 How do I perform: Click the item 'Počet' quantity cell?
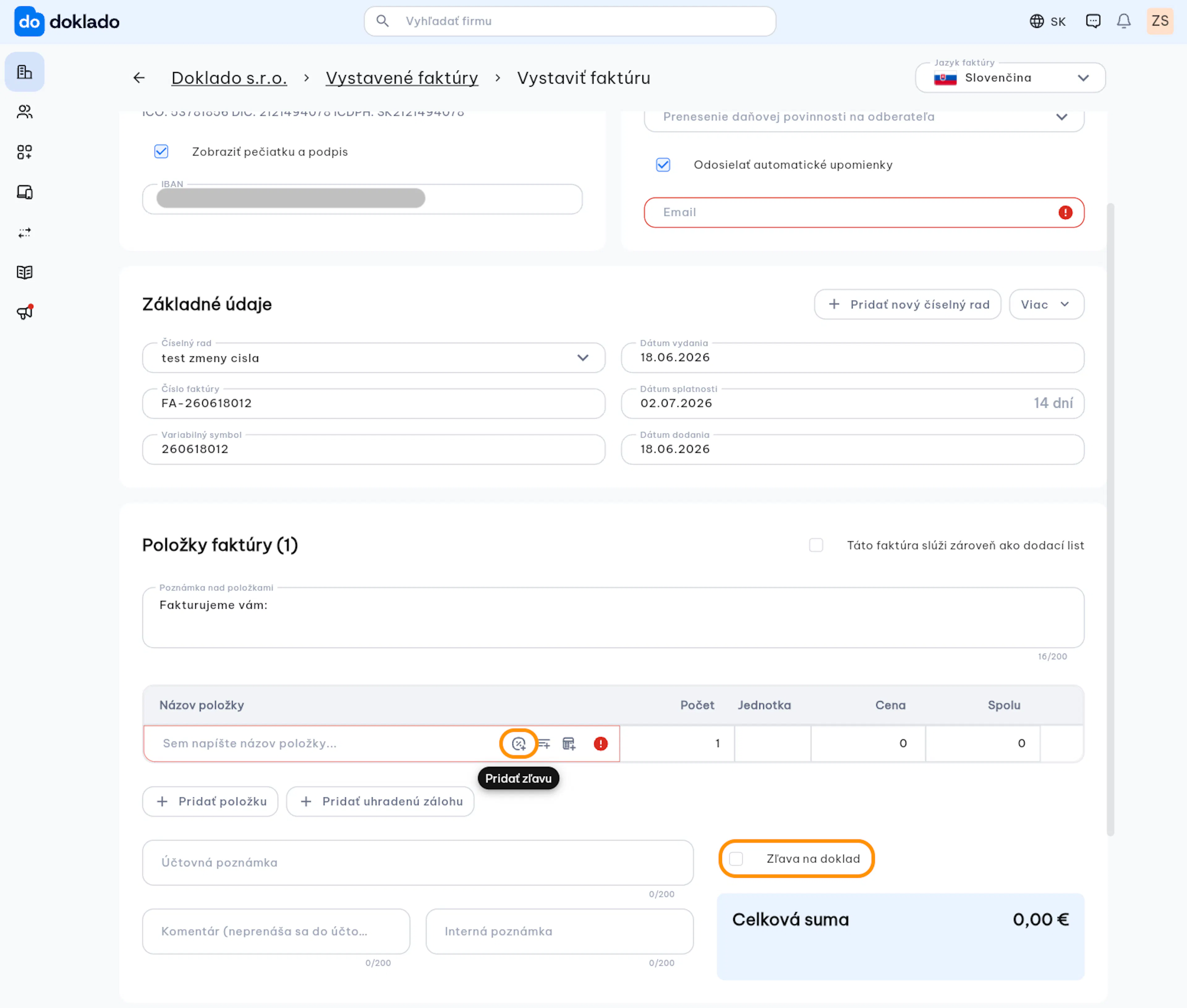click(677, 743)
